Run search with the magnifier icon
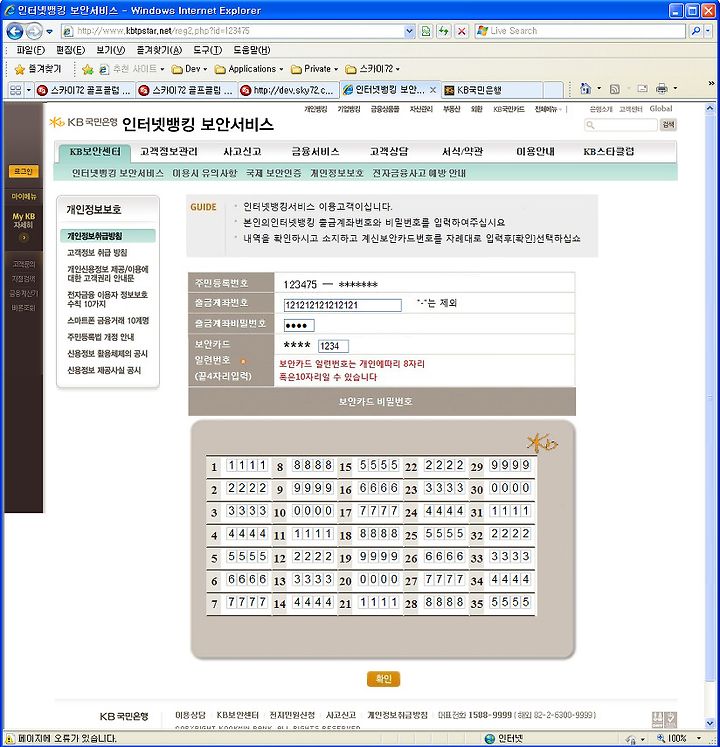 click(x=695, y=31)
